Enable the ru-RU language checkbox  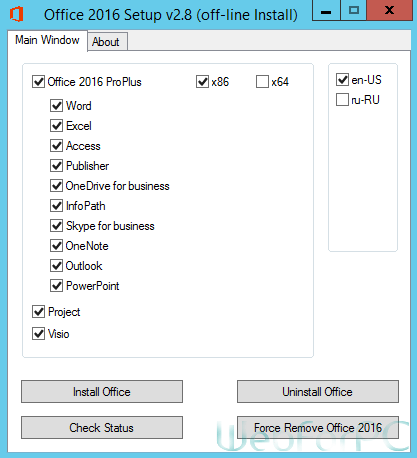(x=343, y=100)
